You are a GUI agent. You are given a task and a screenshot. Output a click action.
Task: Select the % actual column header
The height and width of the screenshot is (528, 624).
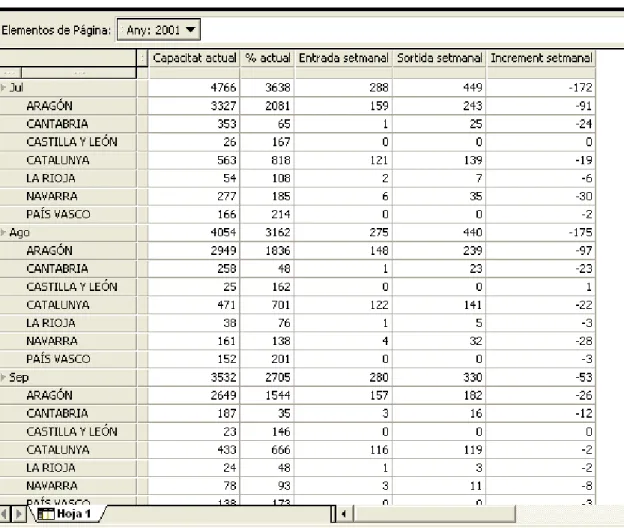[x=267, y=58]
